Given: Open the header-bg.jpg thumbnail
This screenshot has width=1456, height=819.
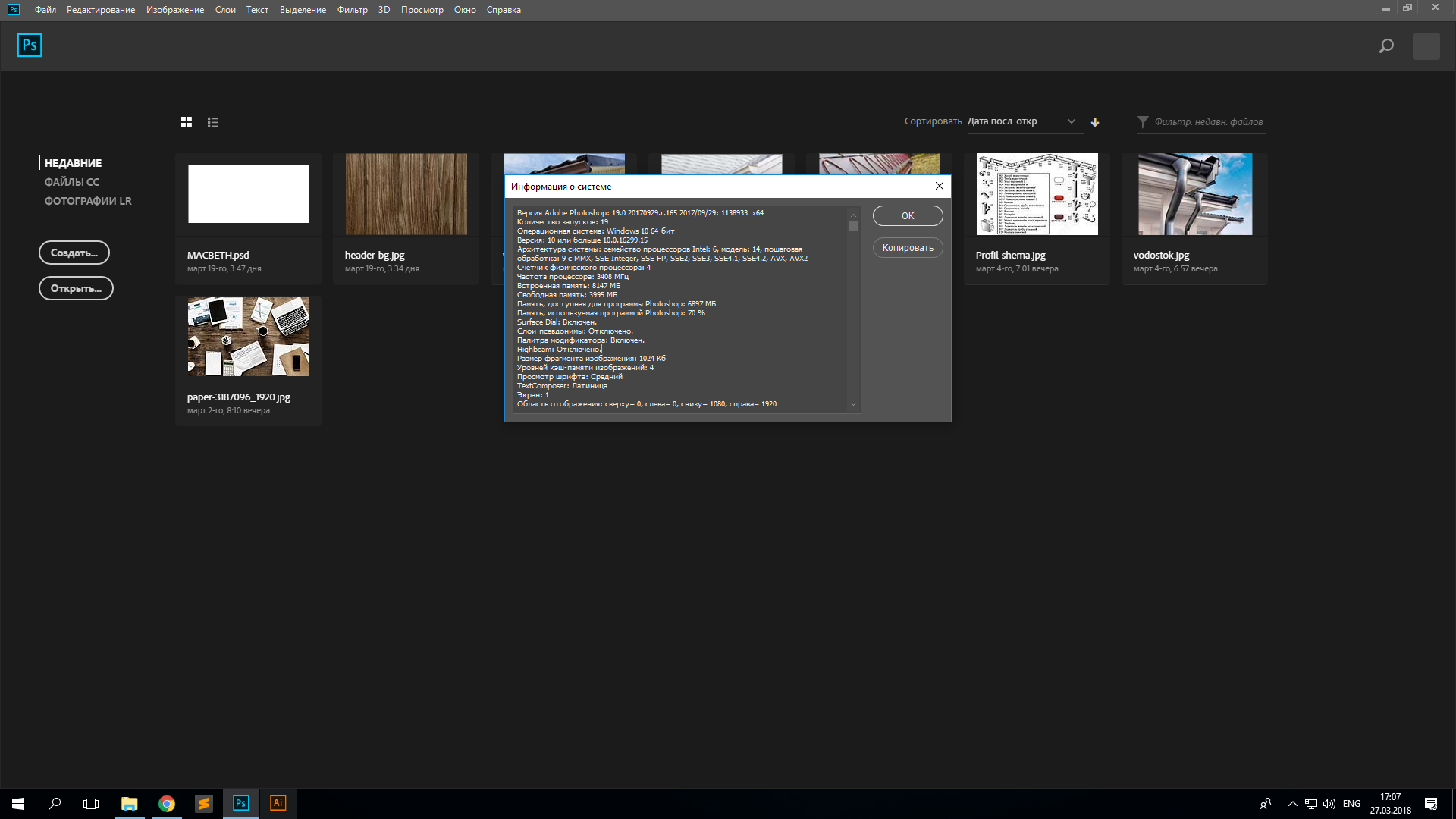Looking at the screenshot, I should [406, 194].
